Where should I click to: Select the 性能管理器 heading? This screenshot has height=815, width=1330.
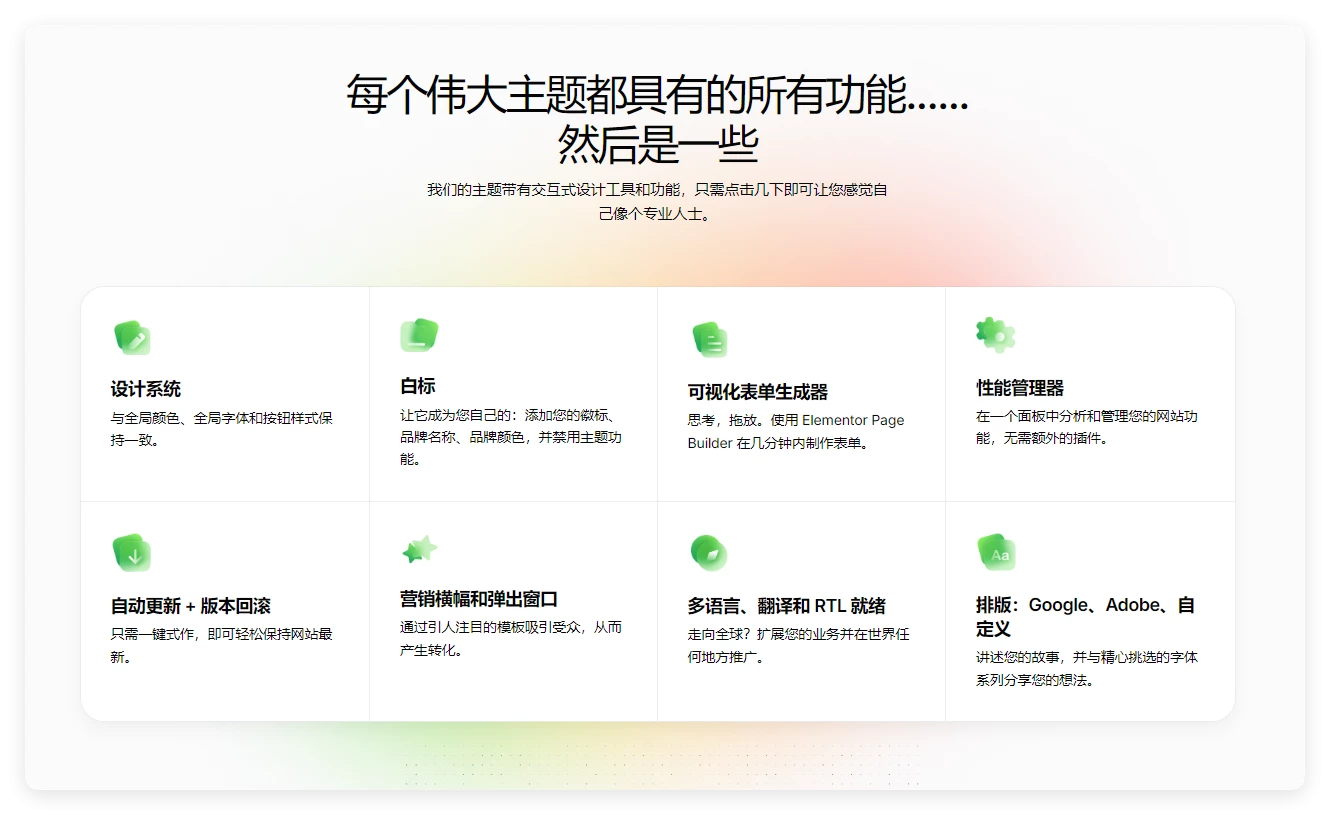coord(1020,388)
